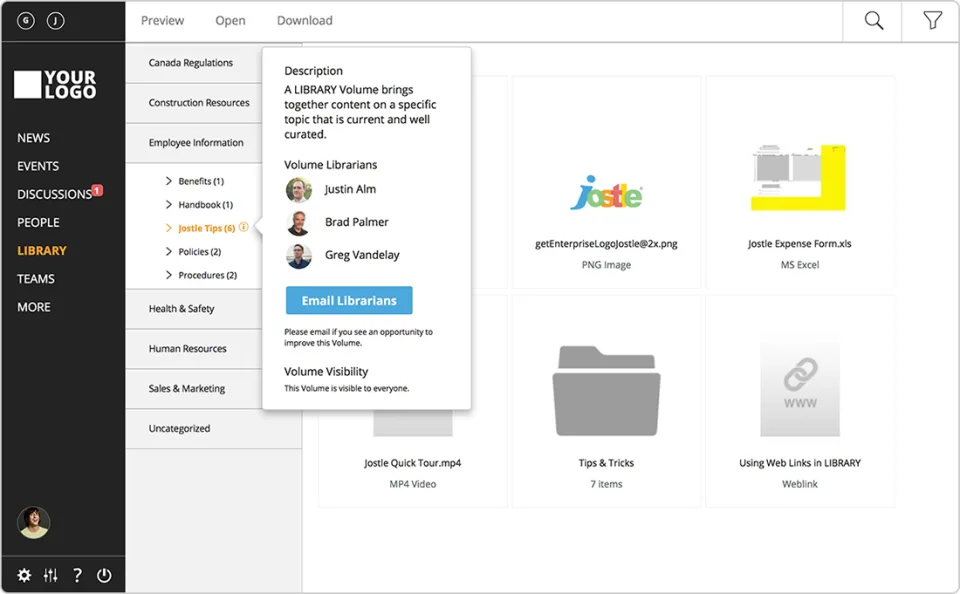
Task: Open the Procedures (2) volume label
Action: coord(208,276)
